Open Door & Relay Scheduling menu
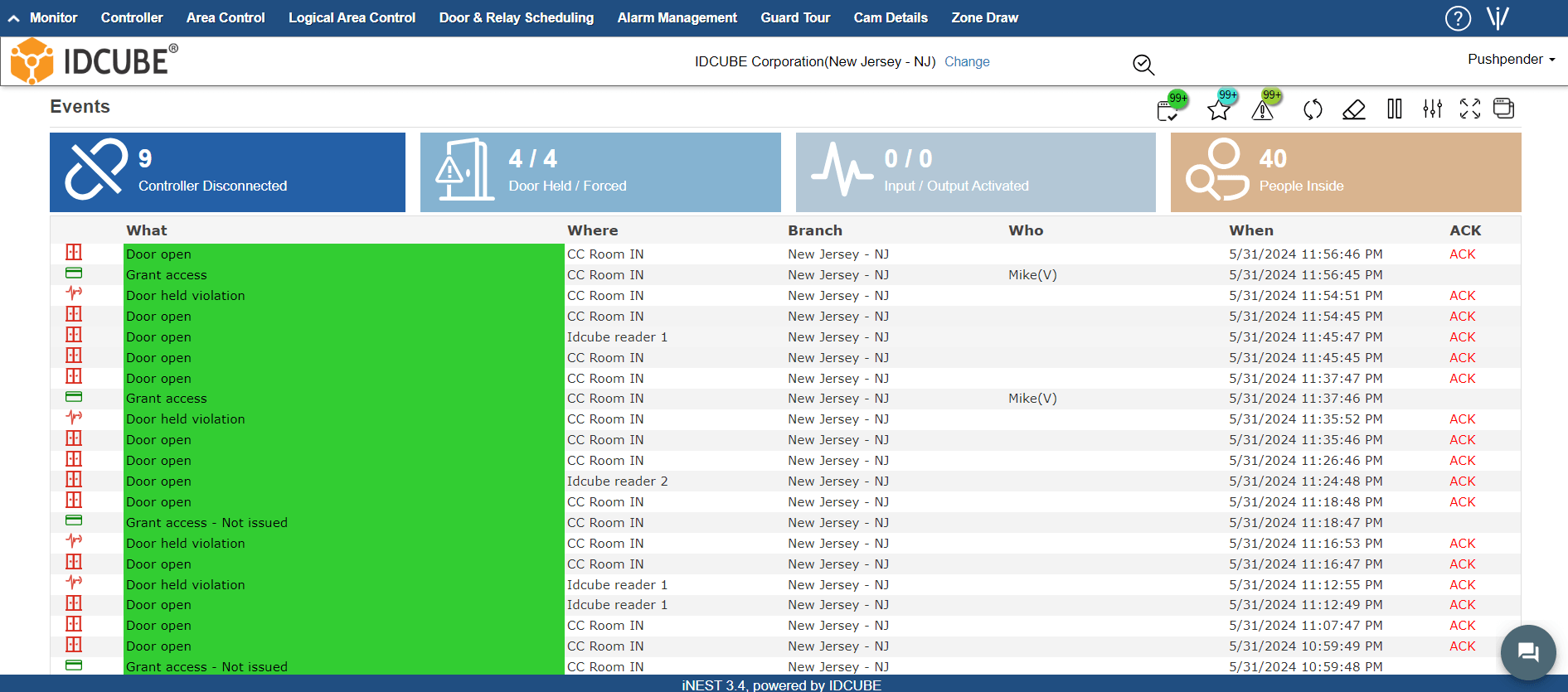Image resolution: width=1568 pixels, height=692 pixels. click(516, 18)
